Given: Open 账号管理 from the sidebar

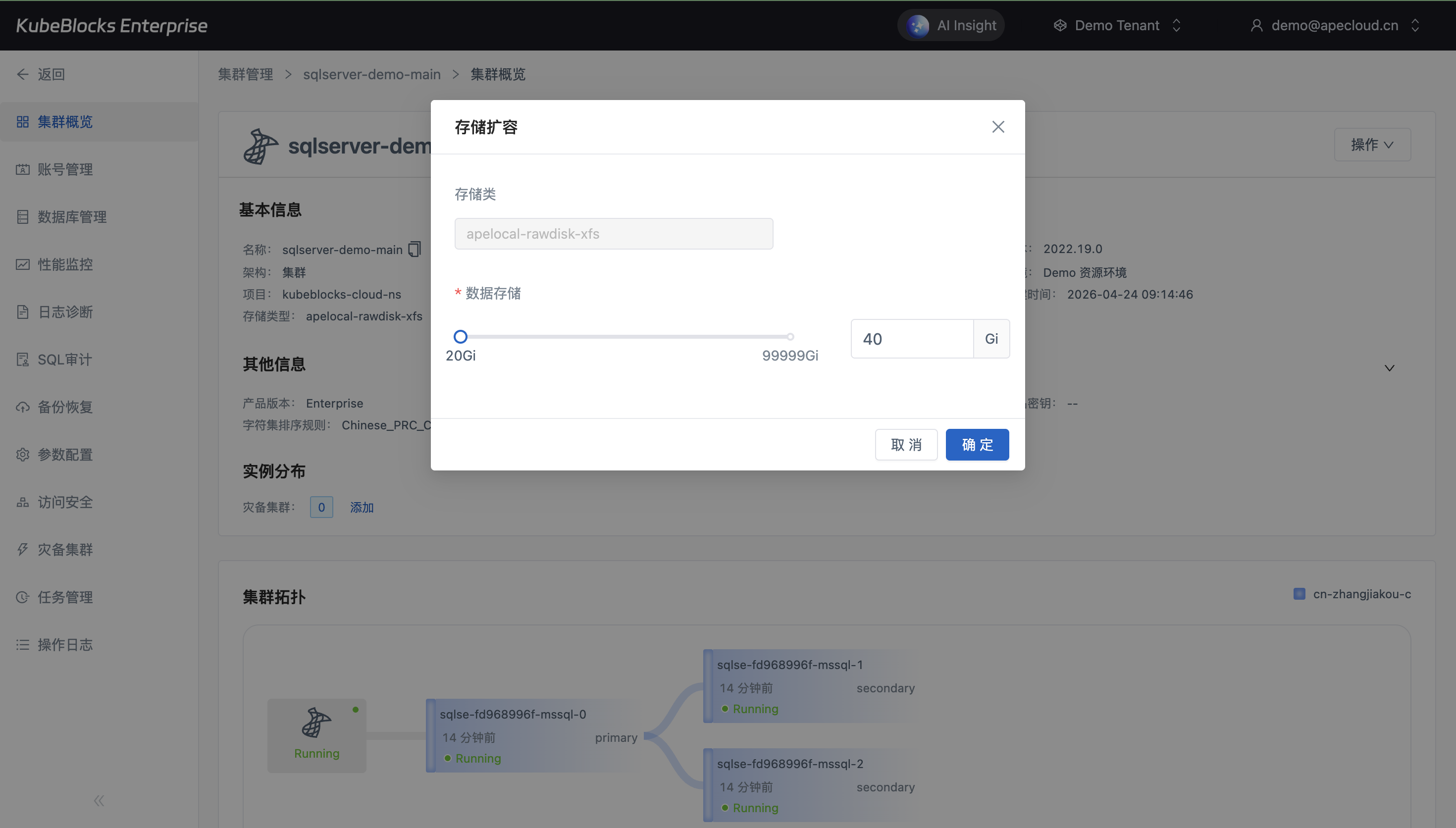Looking at the screenshot, I should point(65,169).
